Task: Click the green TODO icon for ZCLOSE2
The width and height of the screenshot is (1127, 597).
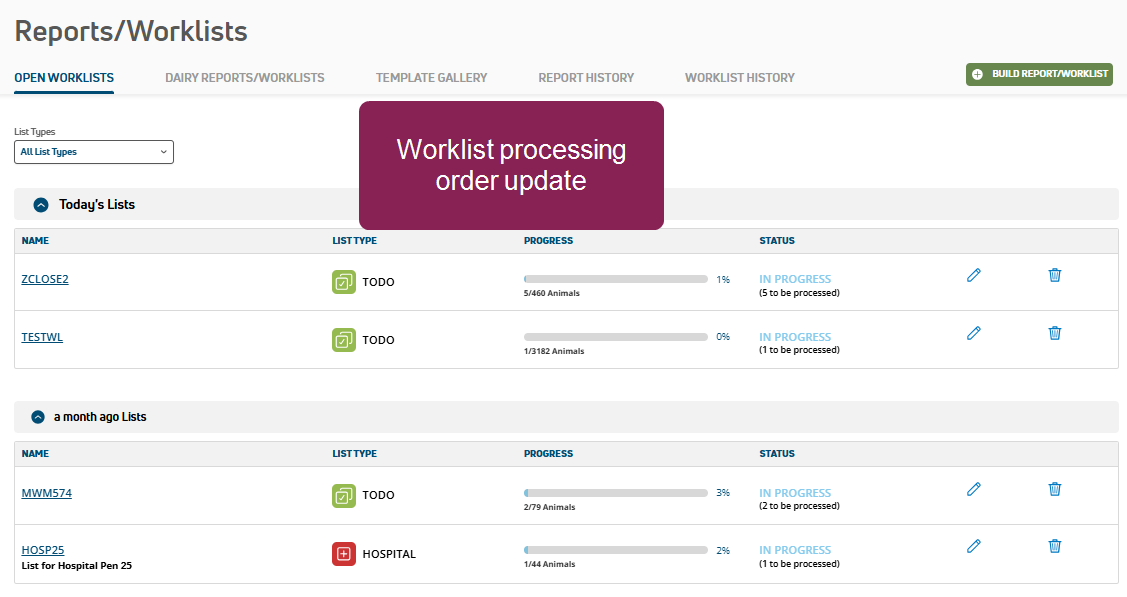Action: coord(343,282)
